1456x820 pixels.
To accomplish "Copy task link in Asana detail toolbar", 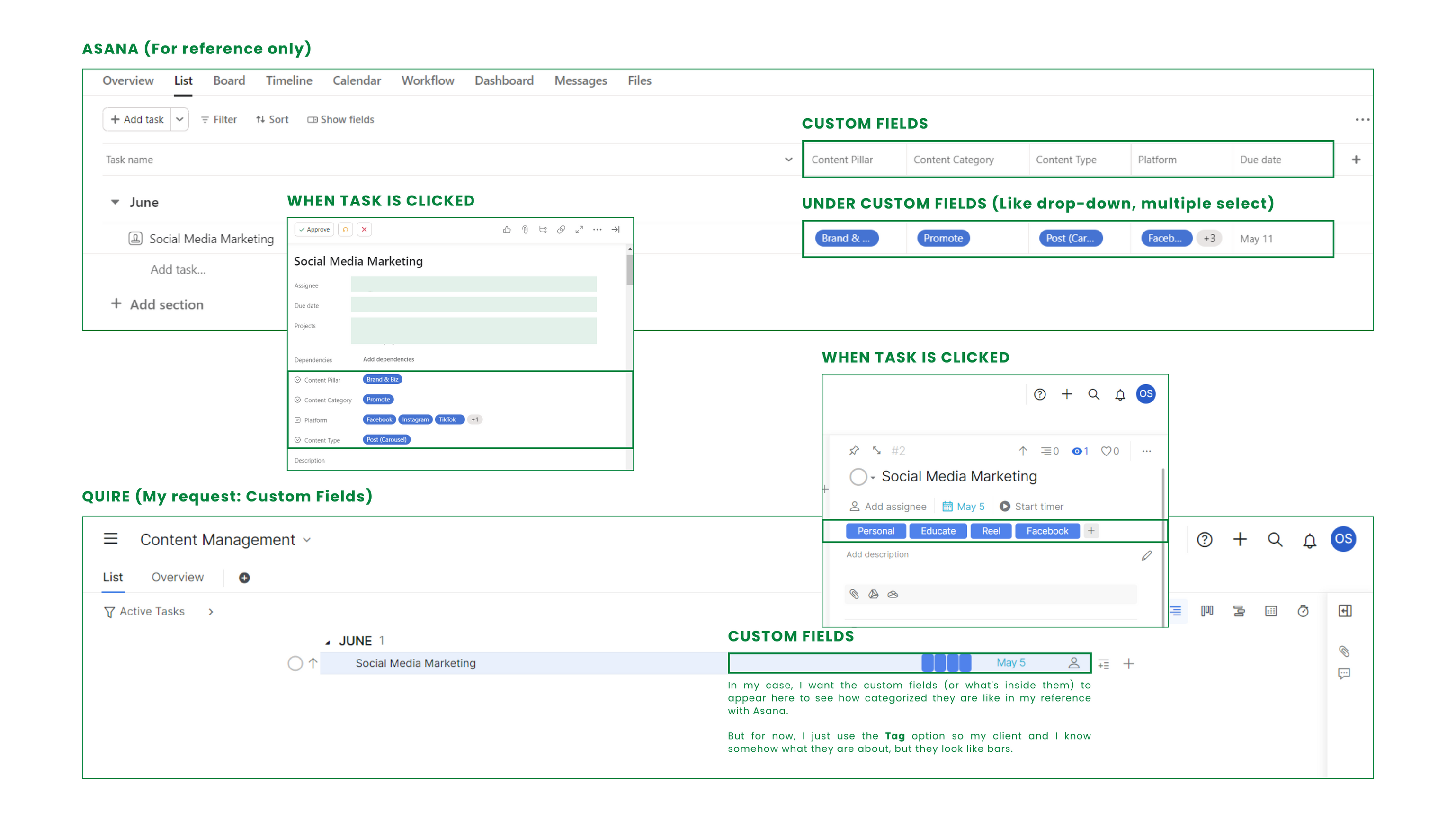I will click(x=561, y=230).
